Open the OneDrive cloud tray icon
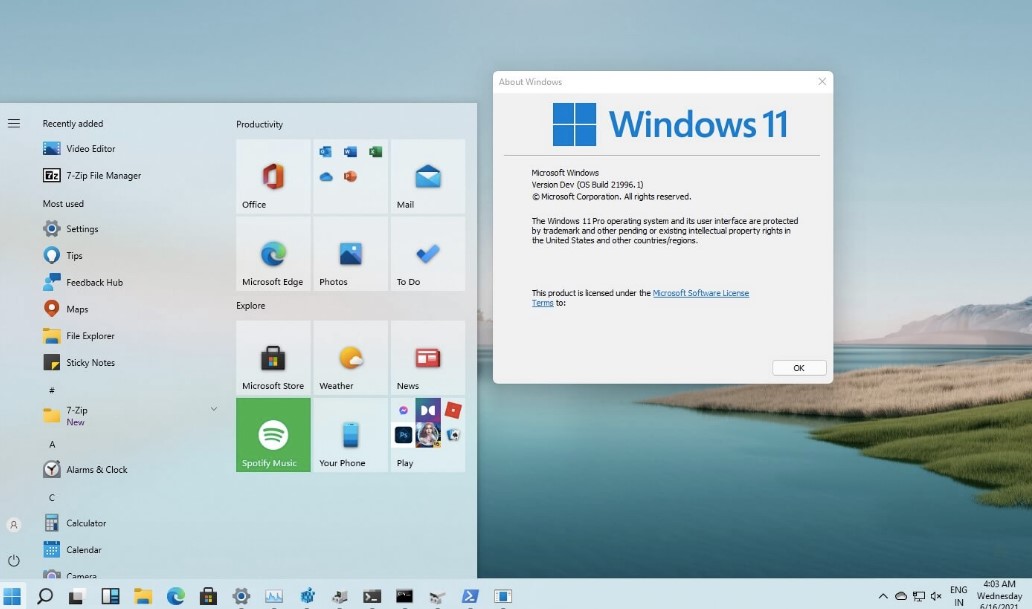 pos(901,596)
